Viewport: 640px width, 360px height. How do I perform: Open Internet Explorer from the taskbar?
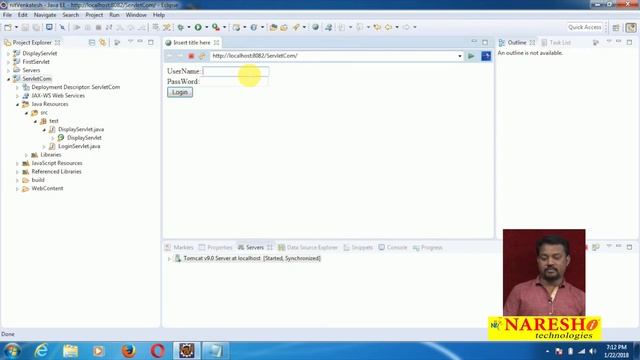41,351
